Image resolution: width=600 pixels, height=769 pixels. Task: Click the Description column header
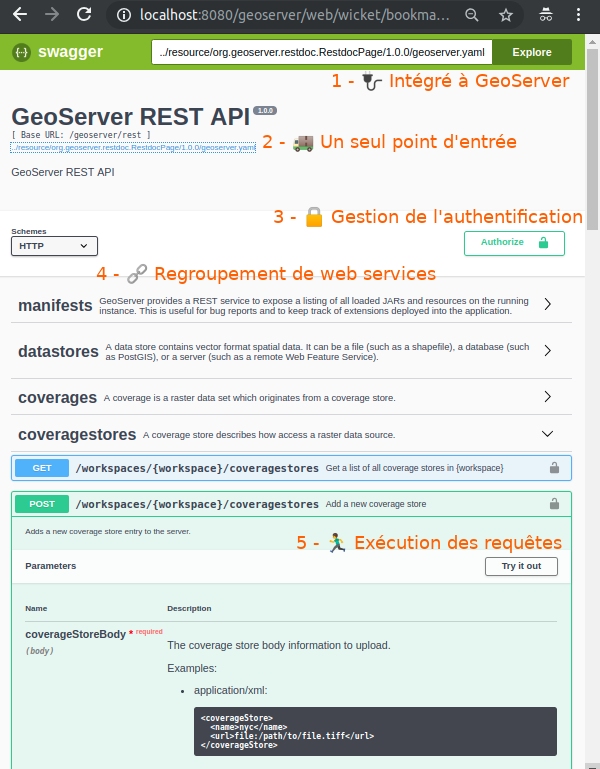pos(189,608)
